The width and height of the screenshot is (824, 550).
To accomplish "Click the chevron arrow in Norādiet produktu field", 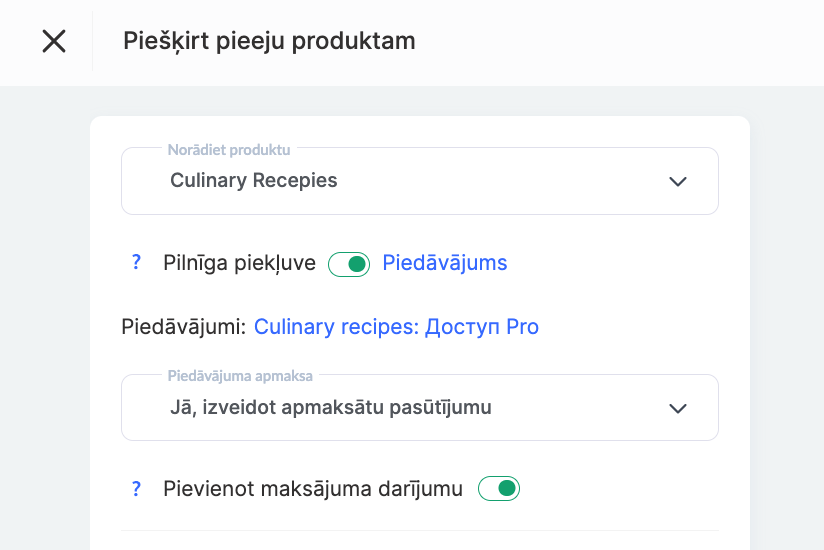I will 678,181.
